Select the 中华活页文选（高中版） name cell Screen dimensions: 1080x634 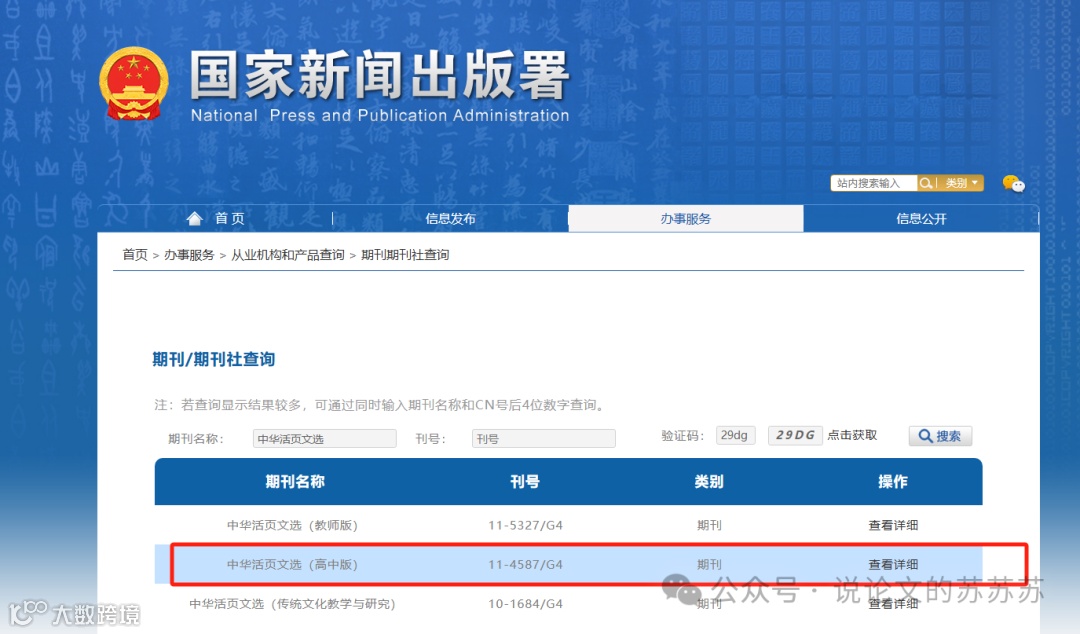coord(292,564)
